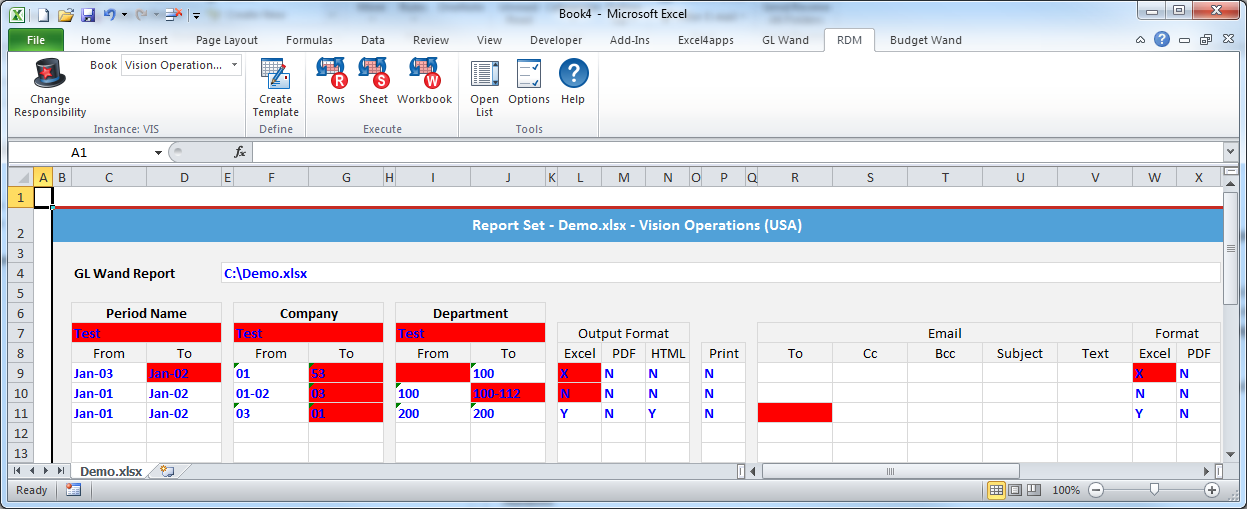Switch to the Excel4apps tab
This screenshot has height=509, width=1247.
pyautogui.click(x=705, y=40)
